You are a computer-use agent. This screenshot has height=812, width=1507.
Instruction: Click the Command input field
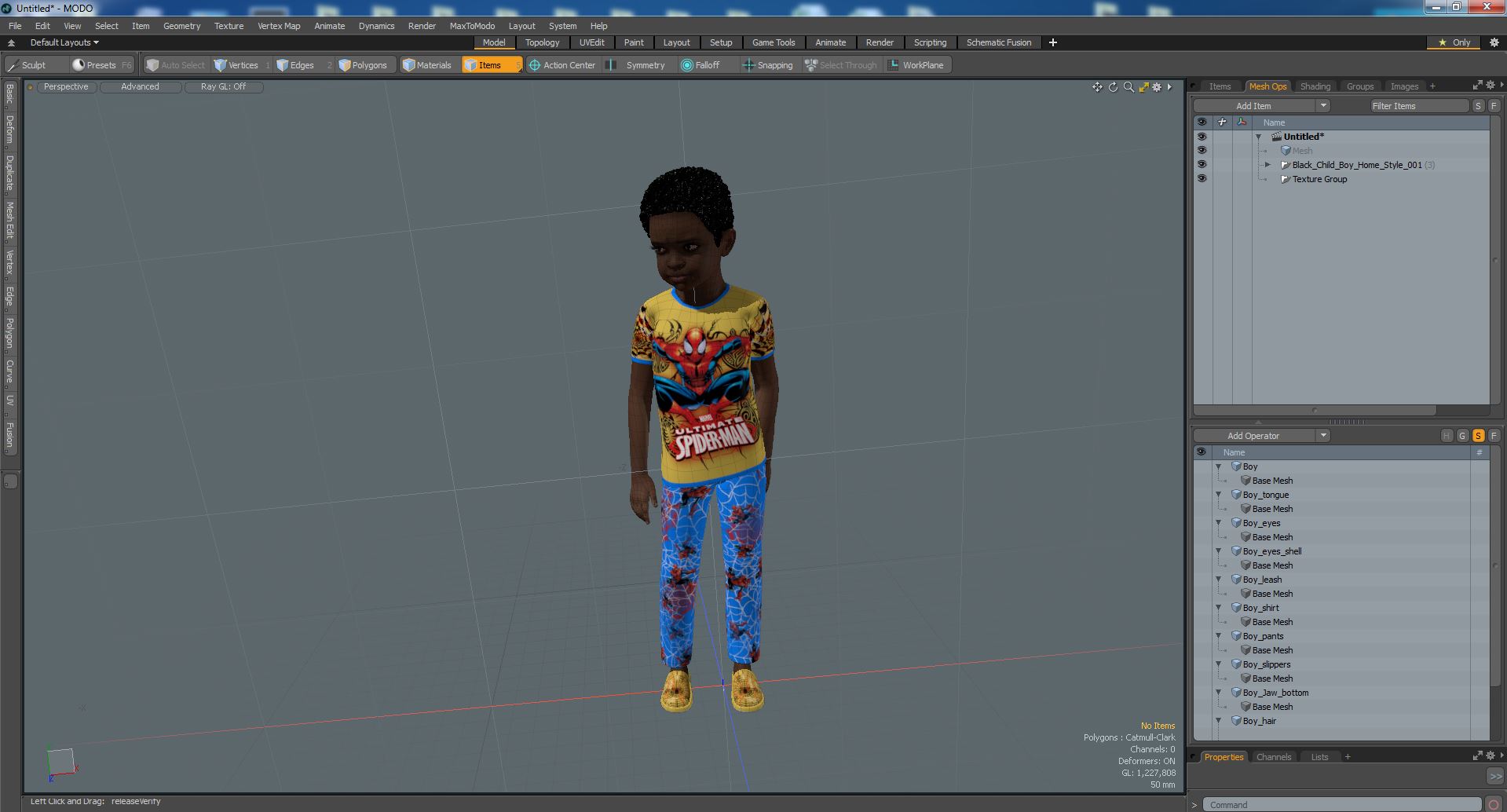tap(1341, 804)
